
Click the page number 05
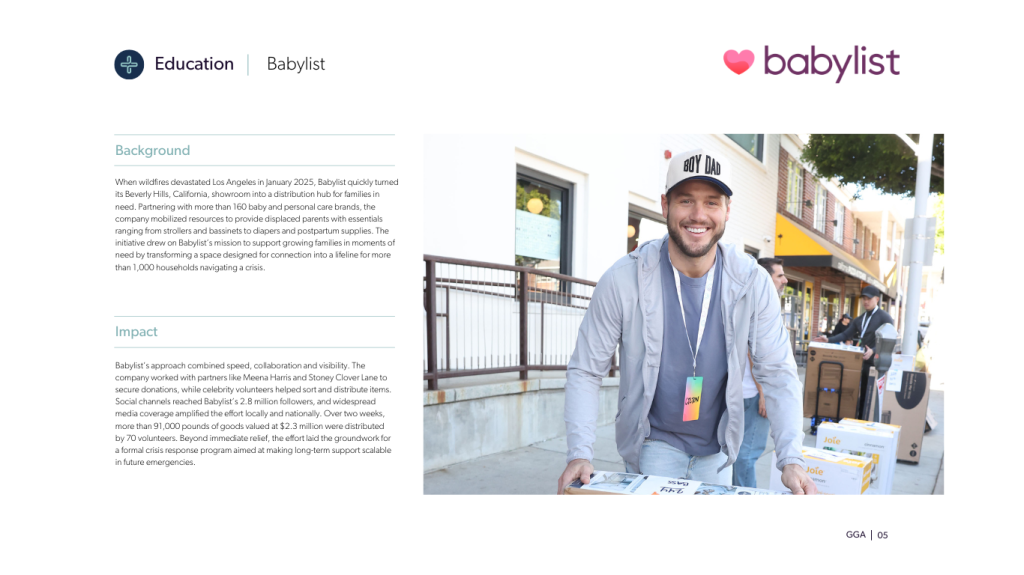coord(882,535)
